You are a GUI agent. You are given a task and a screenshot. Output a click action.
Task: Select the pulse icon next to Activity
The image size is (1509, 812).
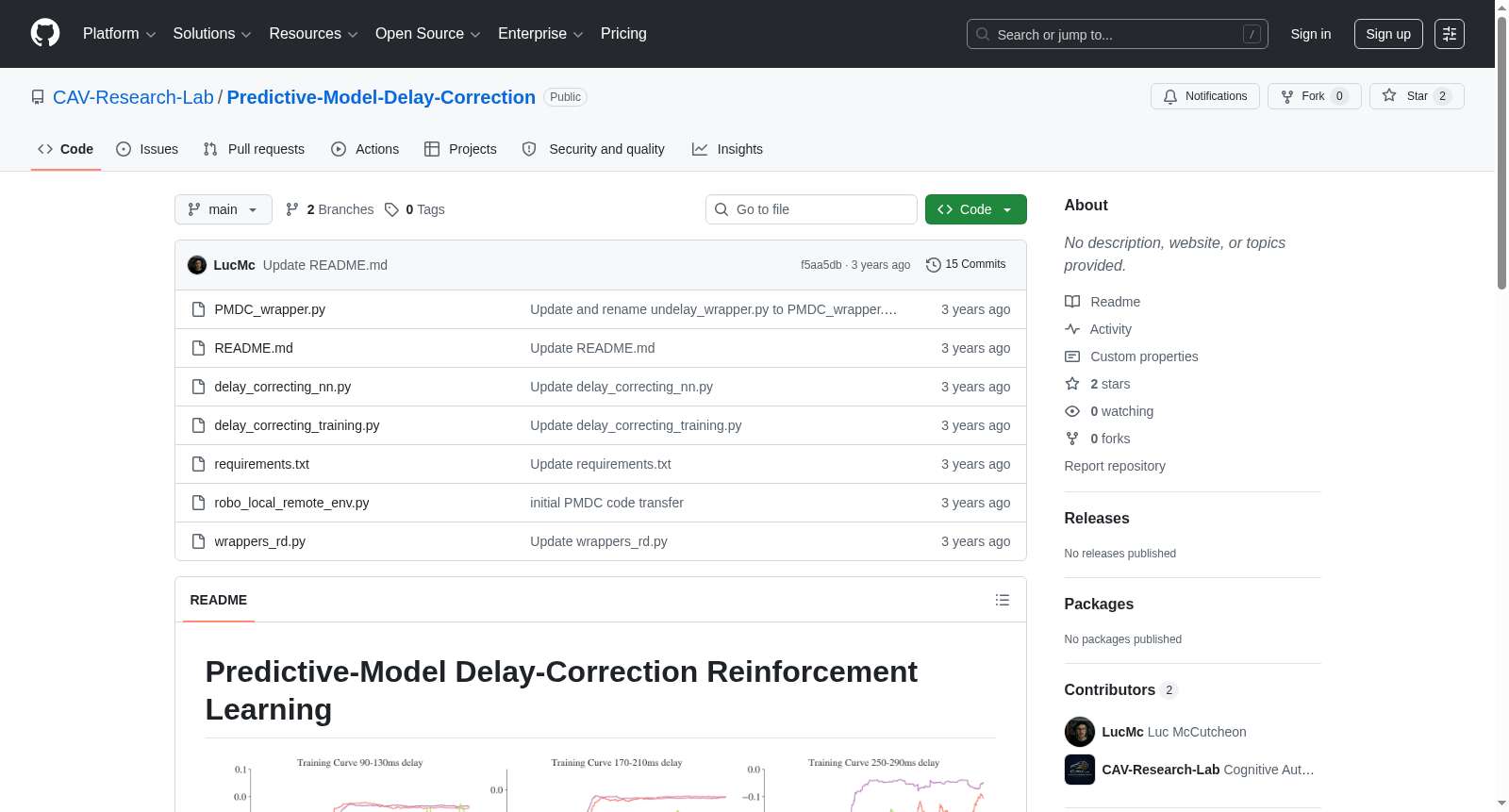pyautogui.click(x=1072, y=329)
